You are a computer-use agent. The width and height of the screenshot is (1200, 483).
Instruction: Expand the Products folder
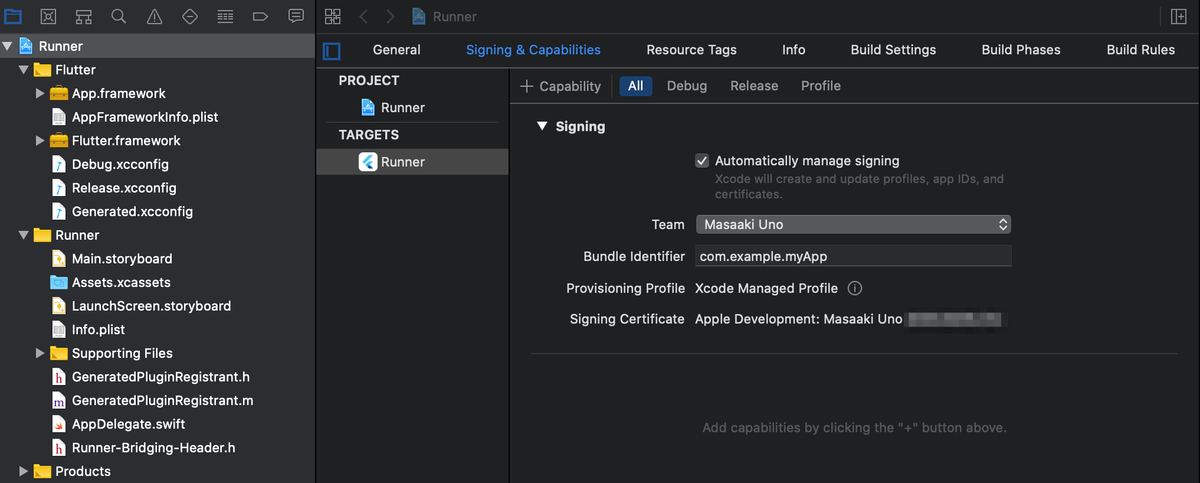click(x=24, y=471)
